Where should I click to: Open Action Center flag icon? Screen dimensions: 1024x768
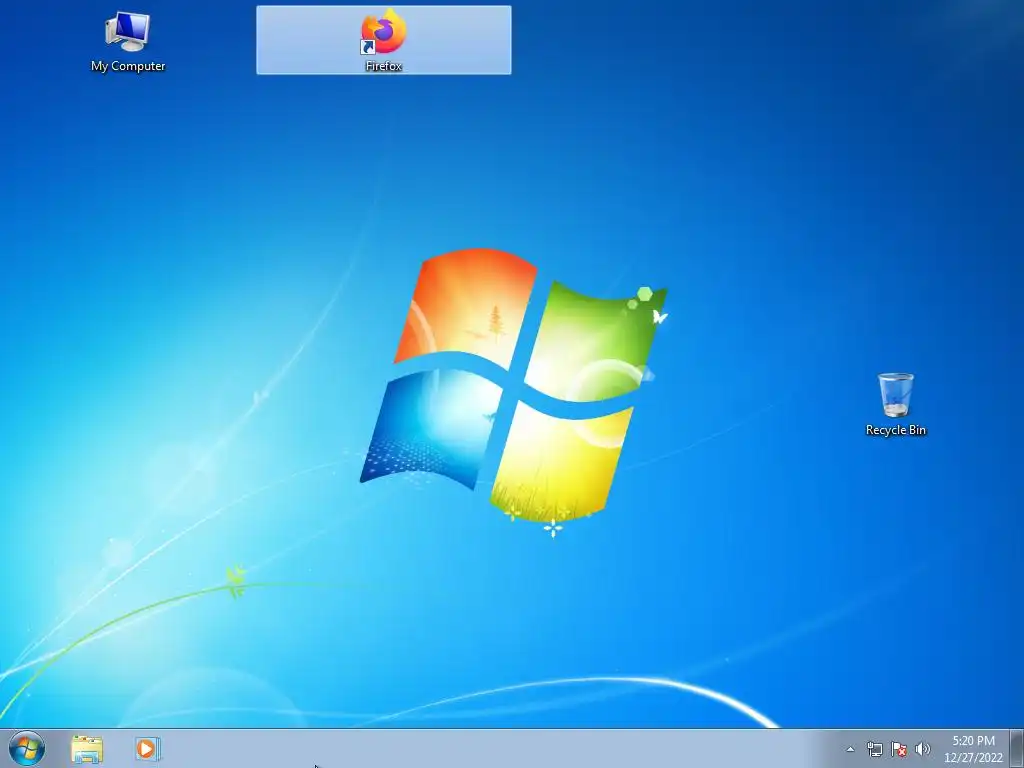click(899, 749)
